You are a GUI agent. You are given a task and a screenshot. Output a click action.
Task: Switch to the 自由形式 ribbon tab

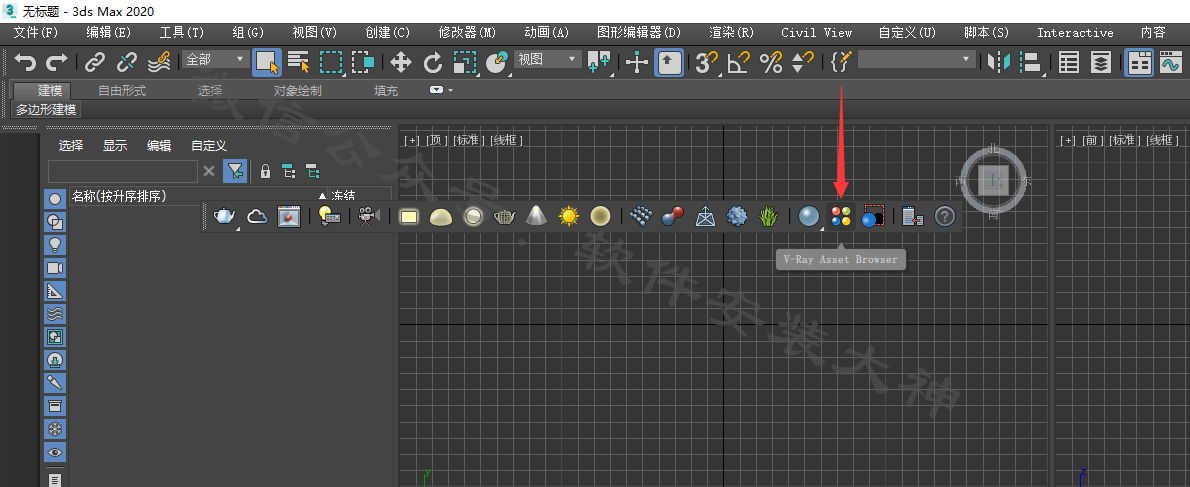coord(122,90)
